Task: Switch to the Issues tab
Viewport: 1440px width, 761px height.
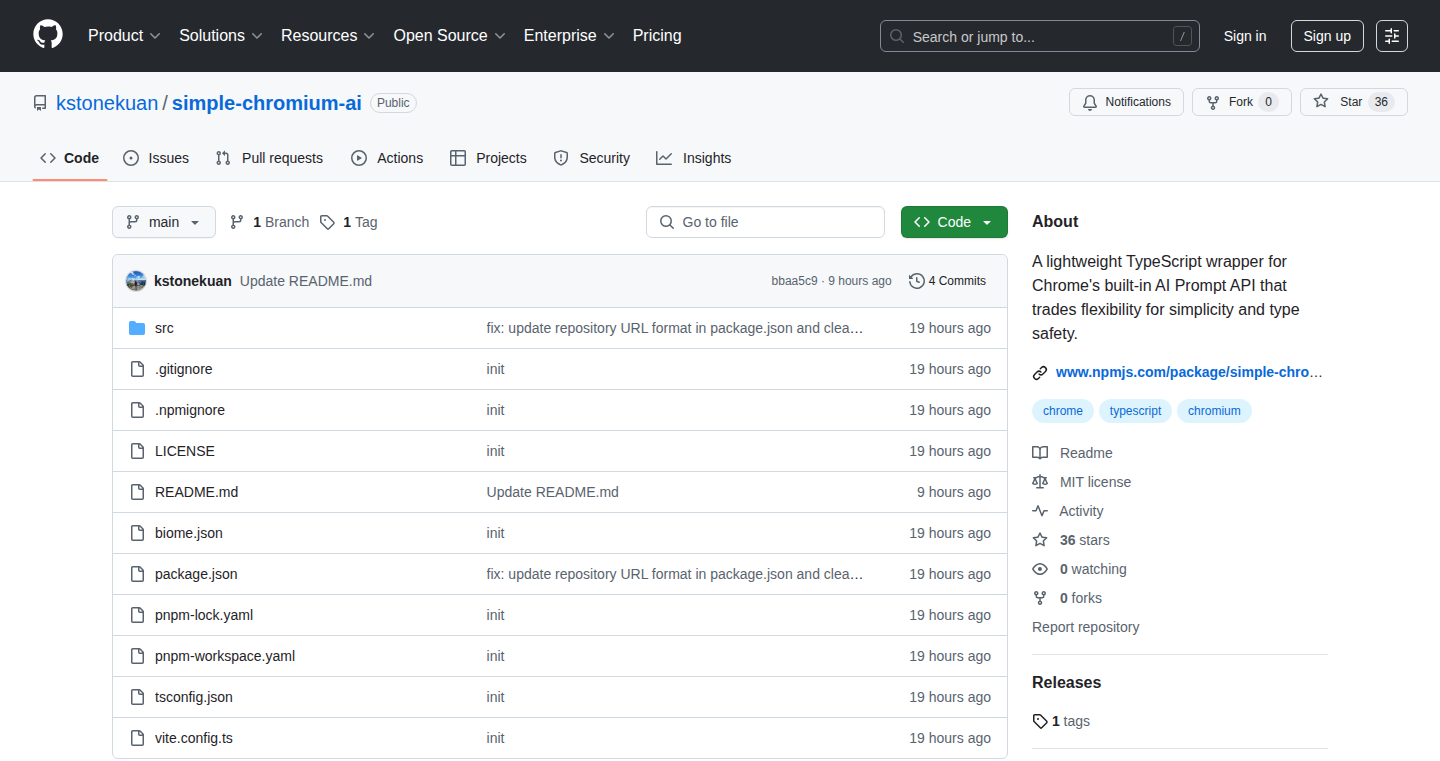Action: click(x=156, y=158)
